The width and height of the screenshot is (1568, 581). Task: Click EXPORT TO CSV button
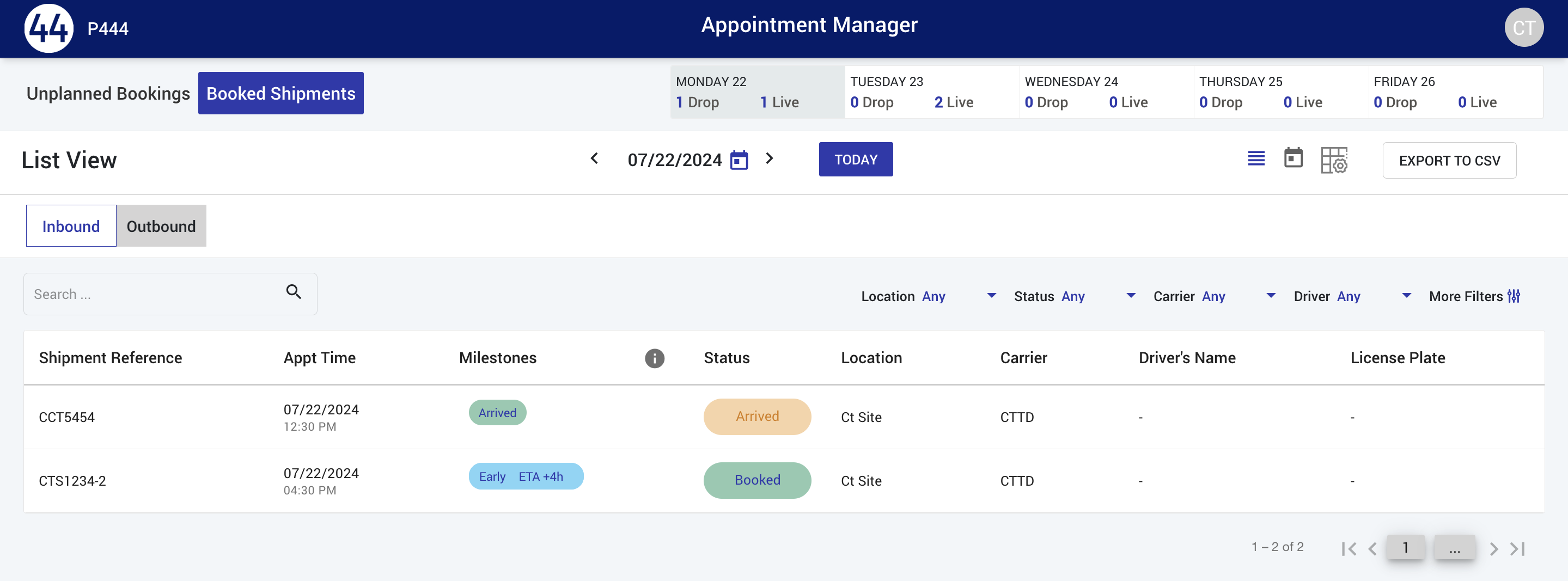[1449, 161]
